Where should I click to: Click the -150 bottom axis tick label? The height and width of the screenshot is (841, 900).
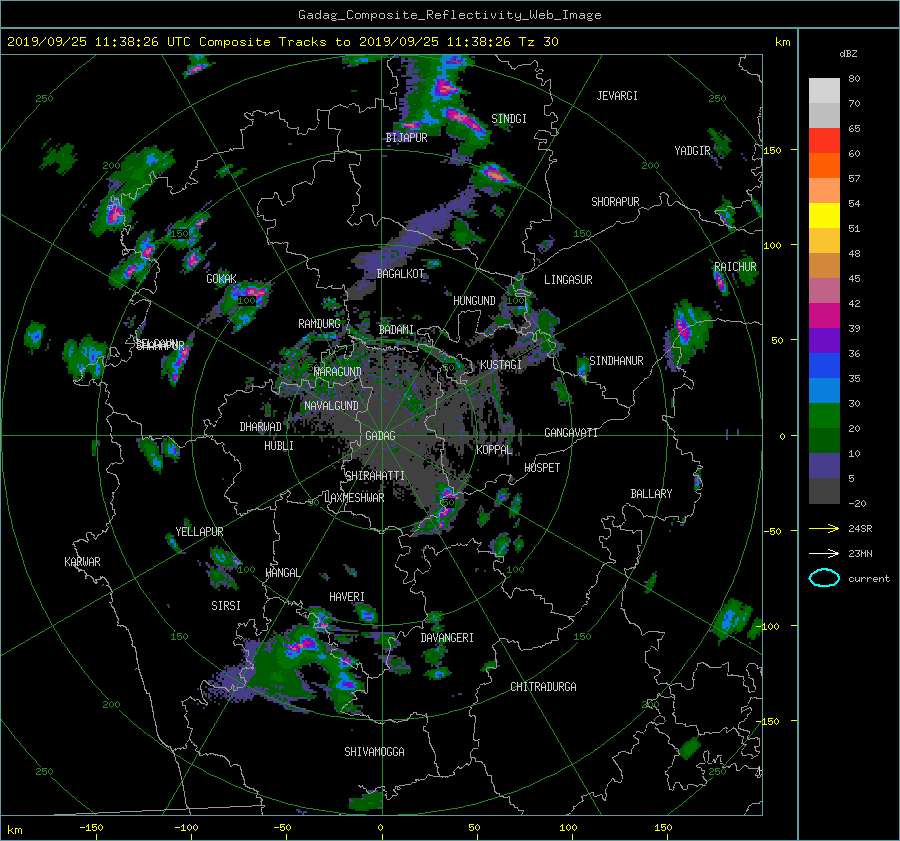[91, 828]
